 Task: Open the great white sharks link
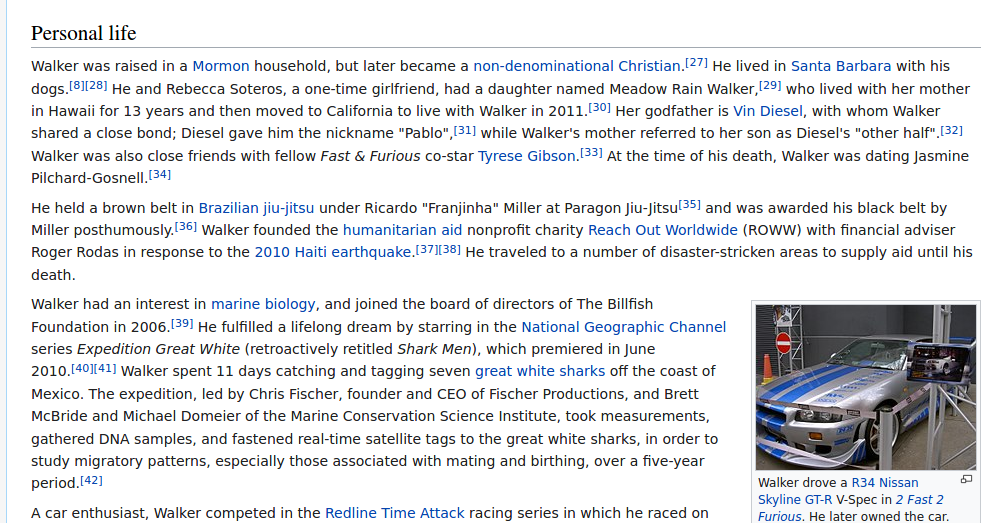[540, 371]
